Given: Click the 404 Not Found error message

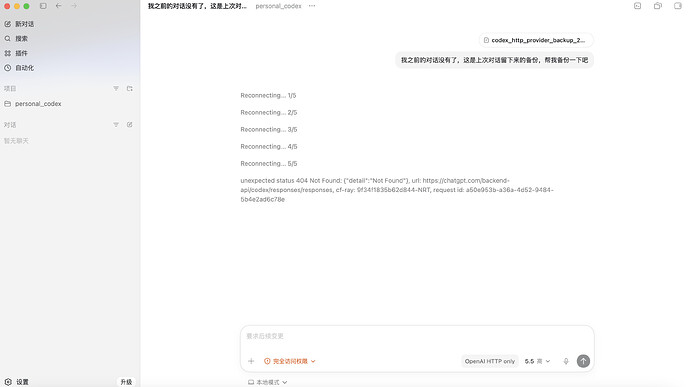Looking at the screenshot, I should [x=397, y=190].
